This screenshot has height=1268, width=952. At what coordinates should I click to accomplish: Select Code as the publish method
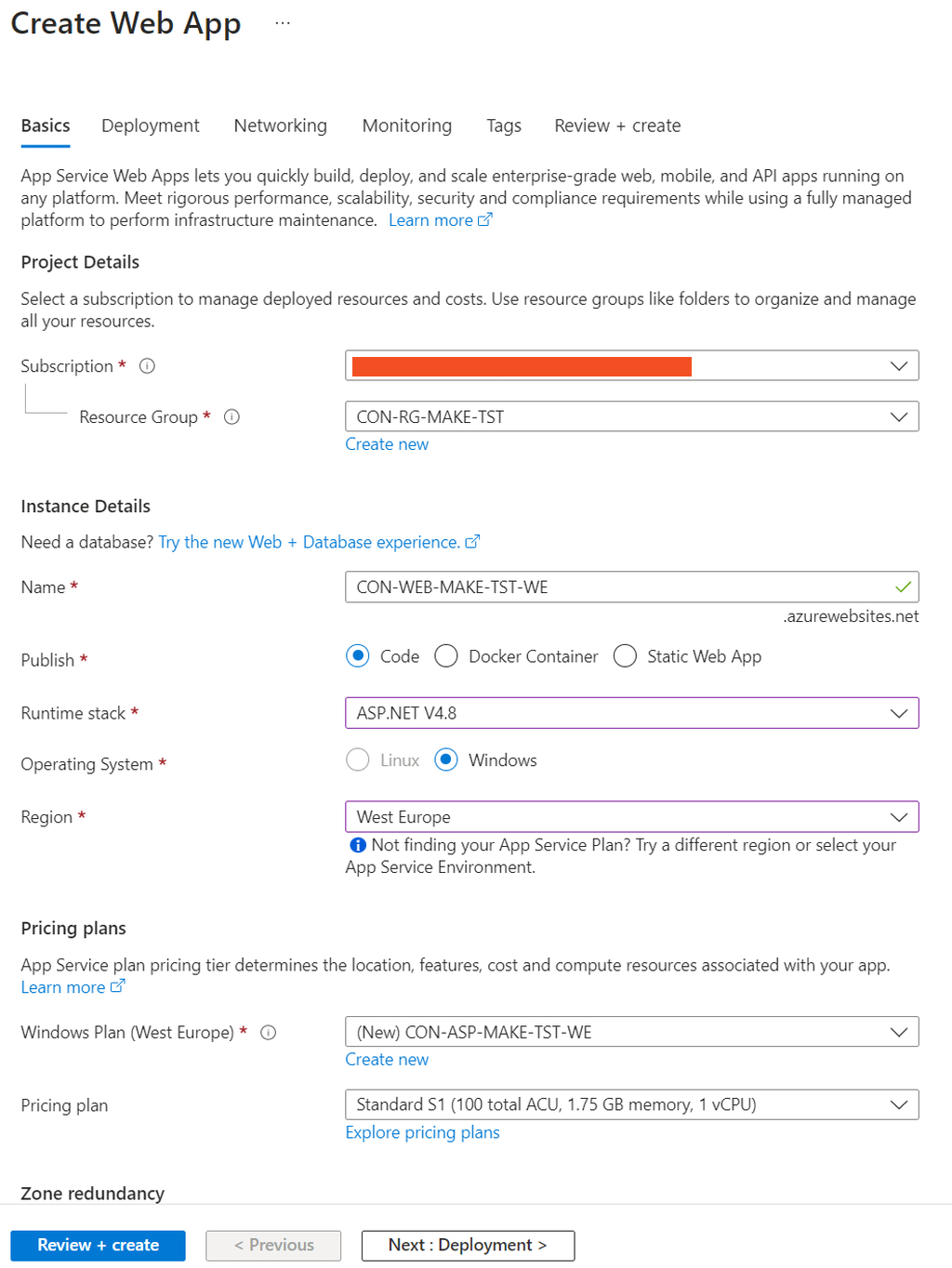tap(358, 656)
